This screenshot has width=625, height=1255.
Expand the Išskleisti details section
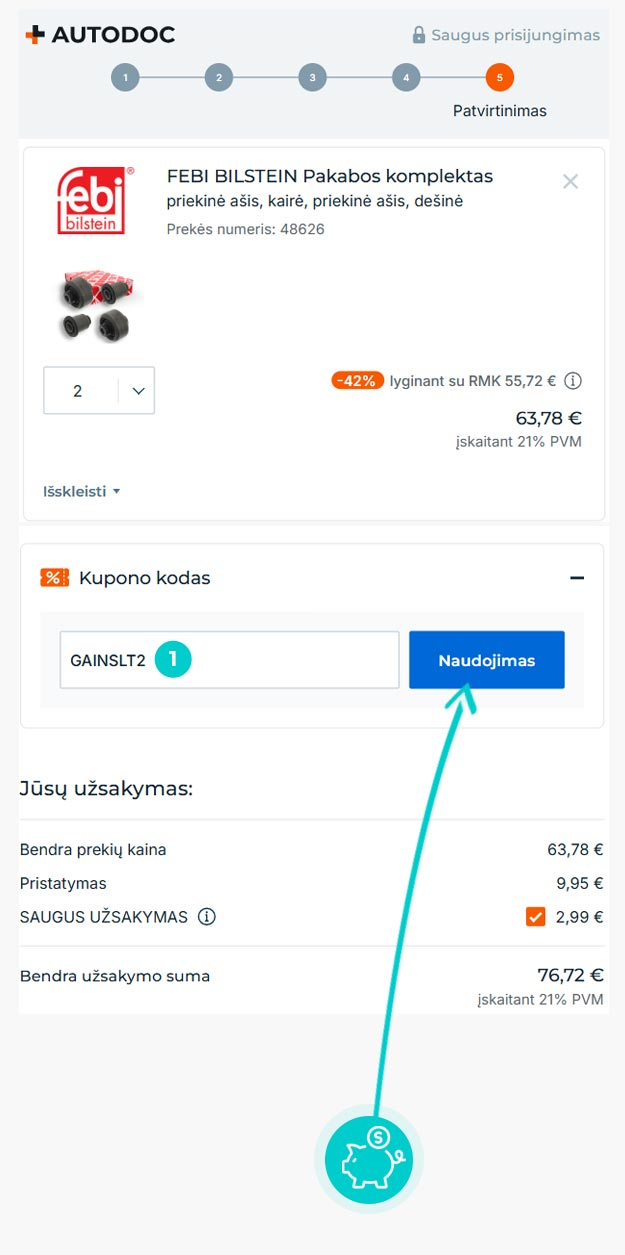point(82,491)
